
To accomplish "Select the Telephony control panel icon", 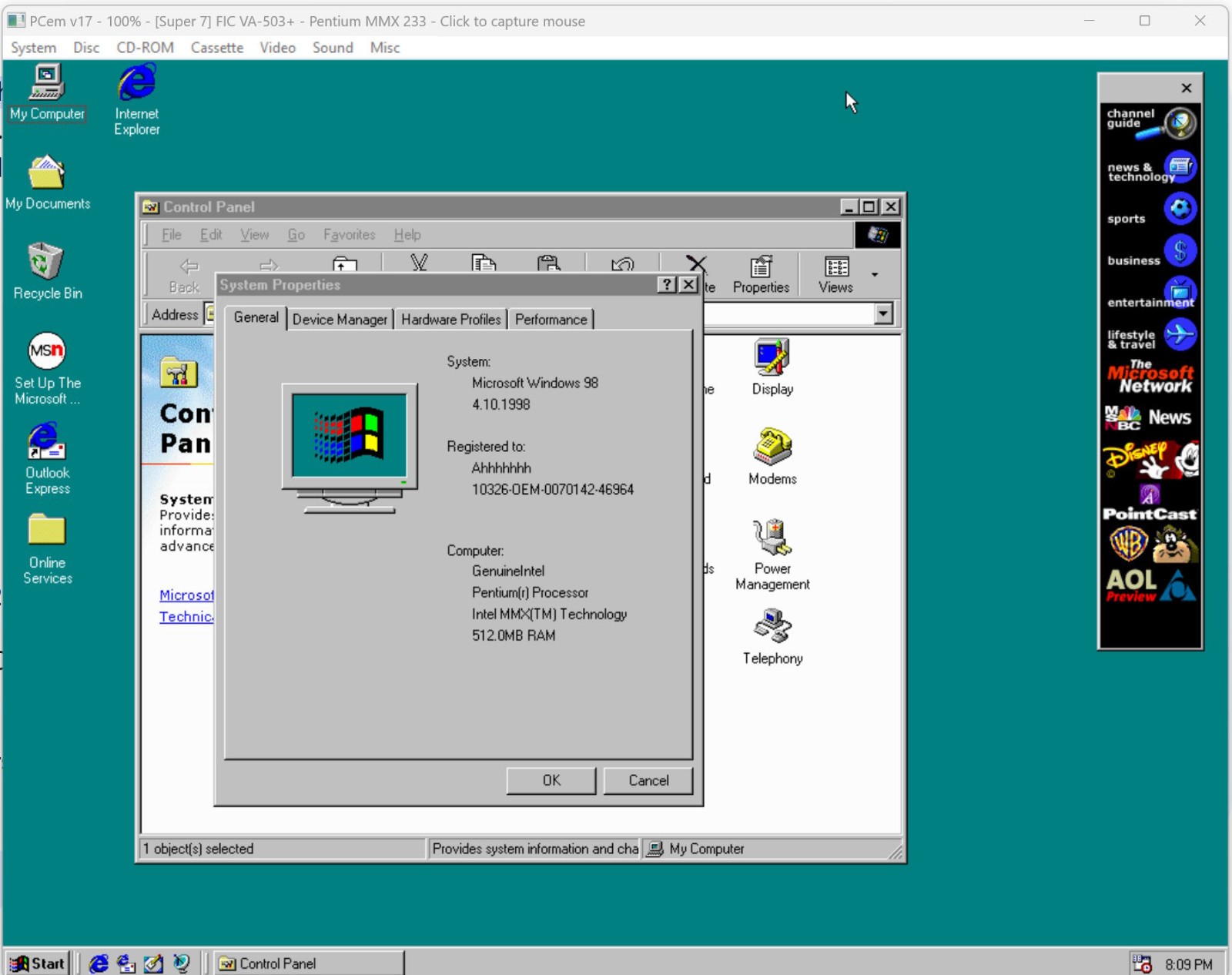I will 772,636.
